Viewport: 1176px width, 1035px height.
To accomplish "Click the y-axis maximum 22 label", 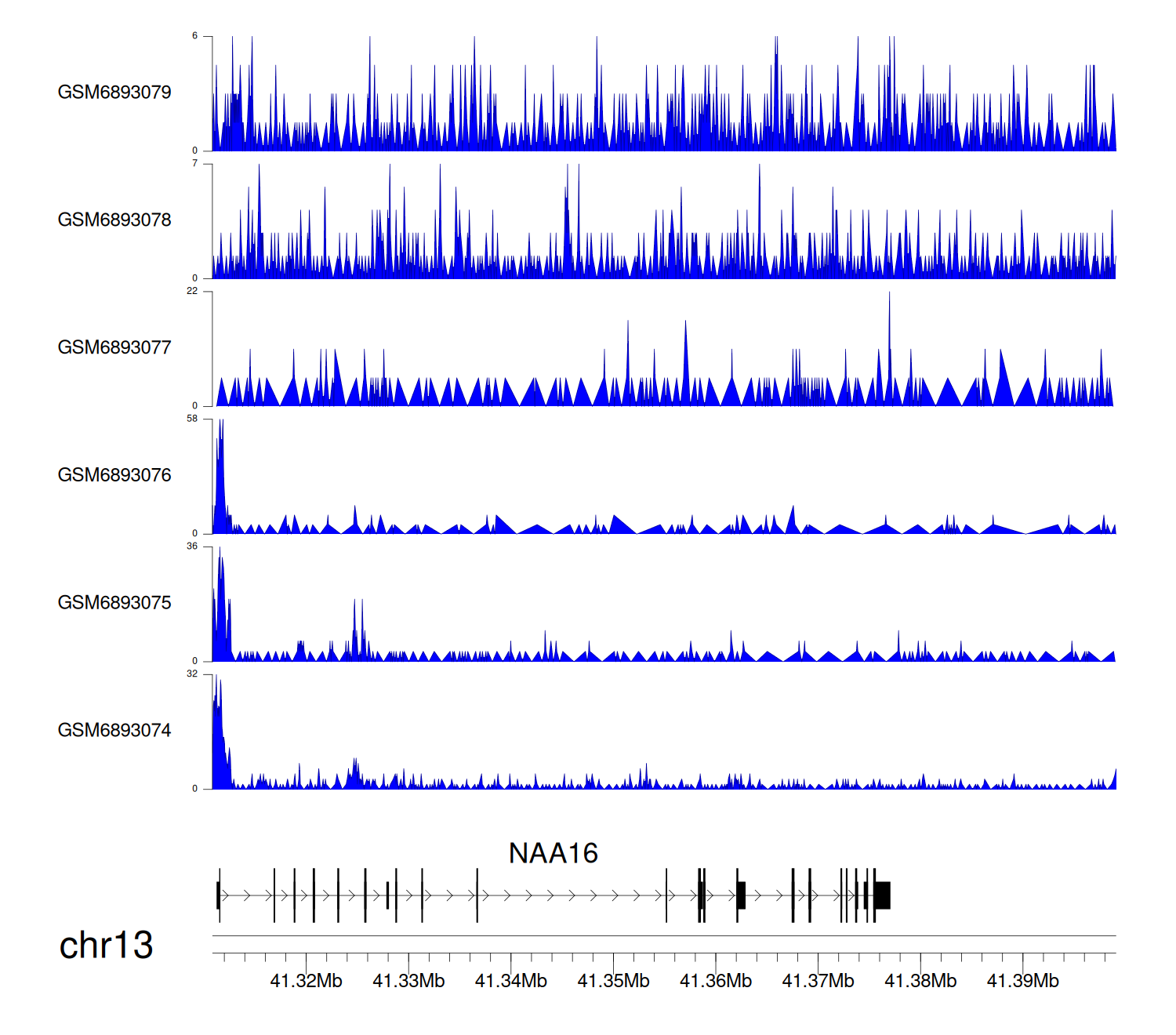I will point(192,291).
